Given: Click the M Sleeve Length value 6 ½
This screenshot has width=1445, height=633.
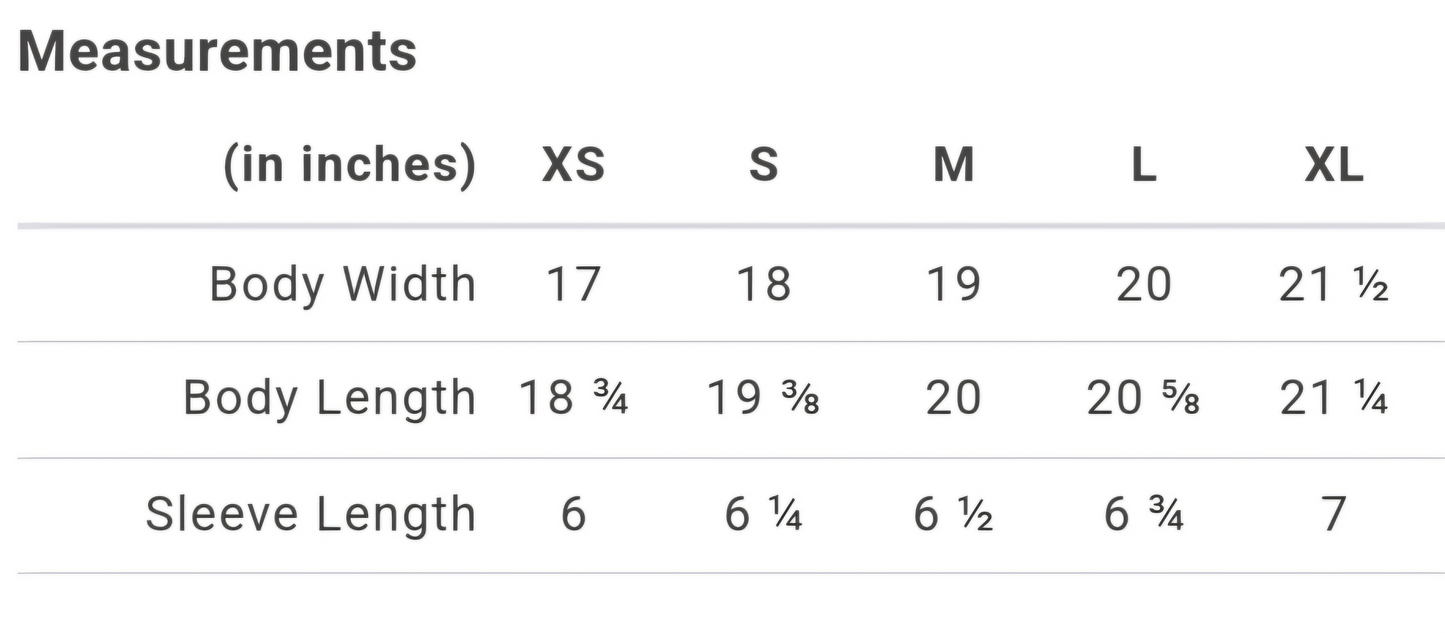Looking at the screenshot, I should pyautogui.click(x=953, y=514).
